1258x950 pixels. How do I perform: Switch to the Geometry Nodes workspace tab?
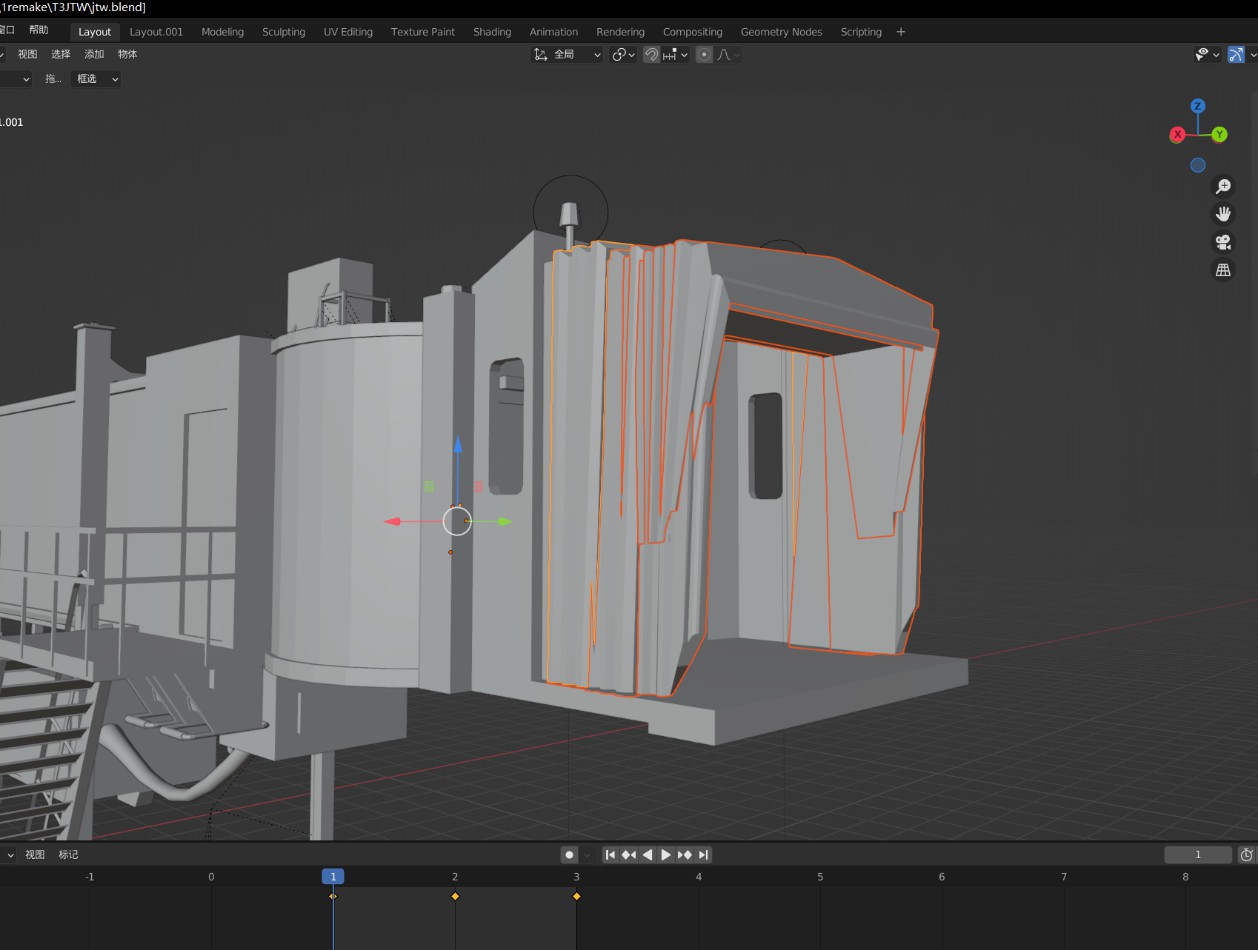(x=781, y=32)
